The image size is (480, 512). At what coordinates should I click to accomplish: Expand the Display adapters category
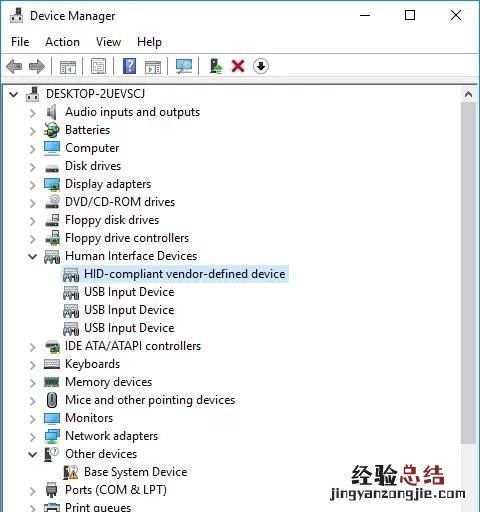[x=32, y=185]
